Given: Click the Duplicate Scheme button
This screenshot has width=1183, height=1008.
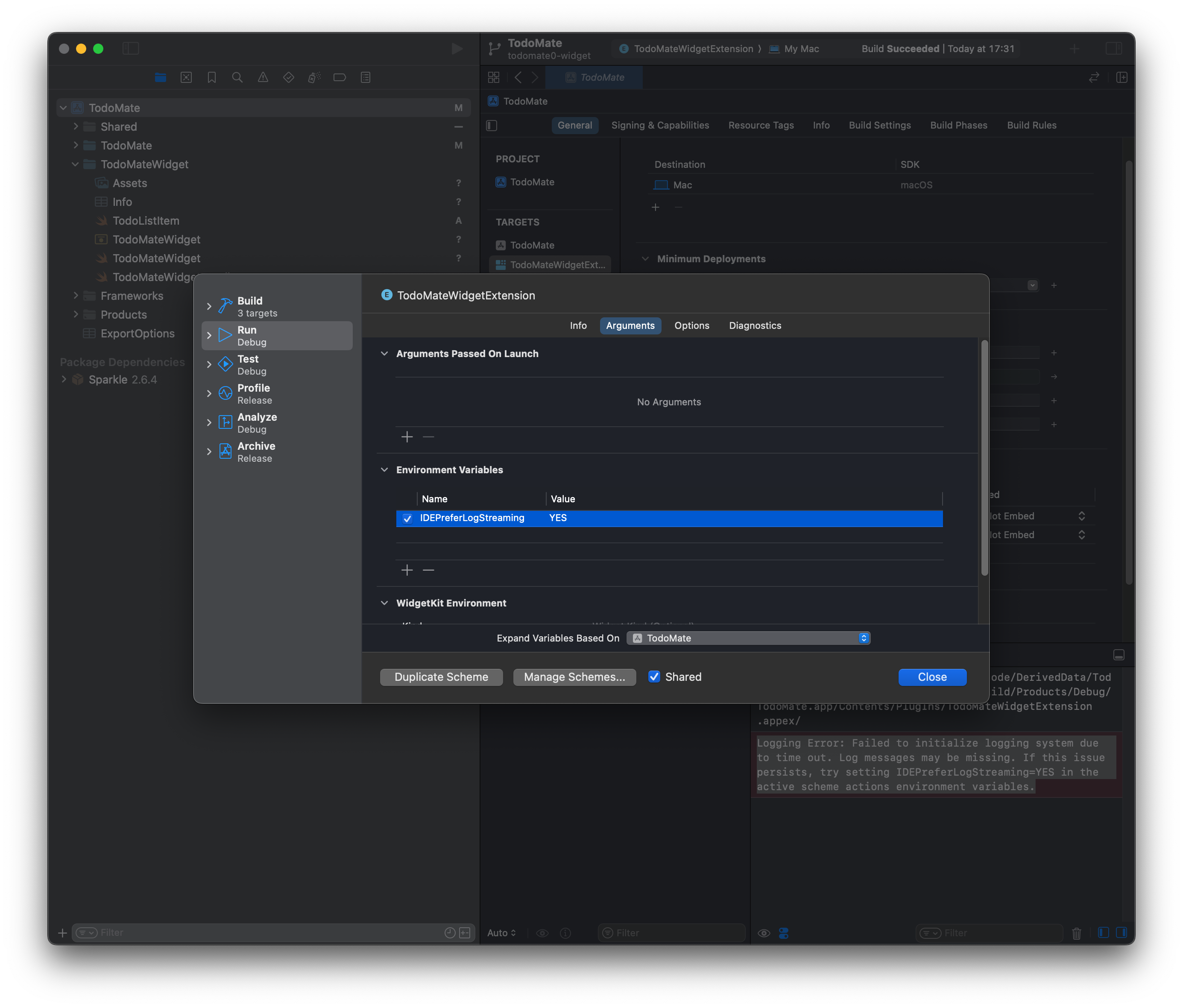Looking at the screenshot, I should (x=441, y=677).
